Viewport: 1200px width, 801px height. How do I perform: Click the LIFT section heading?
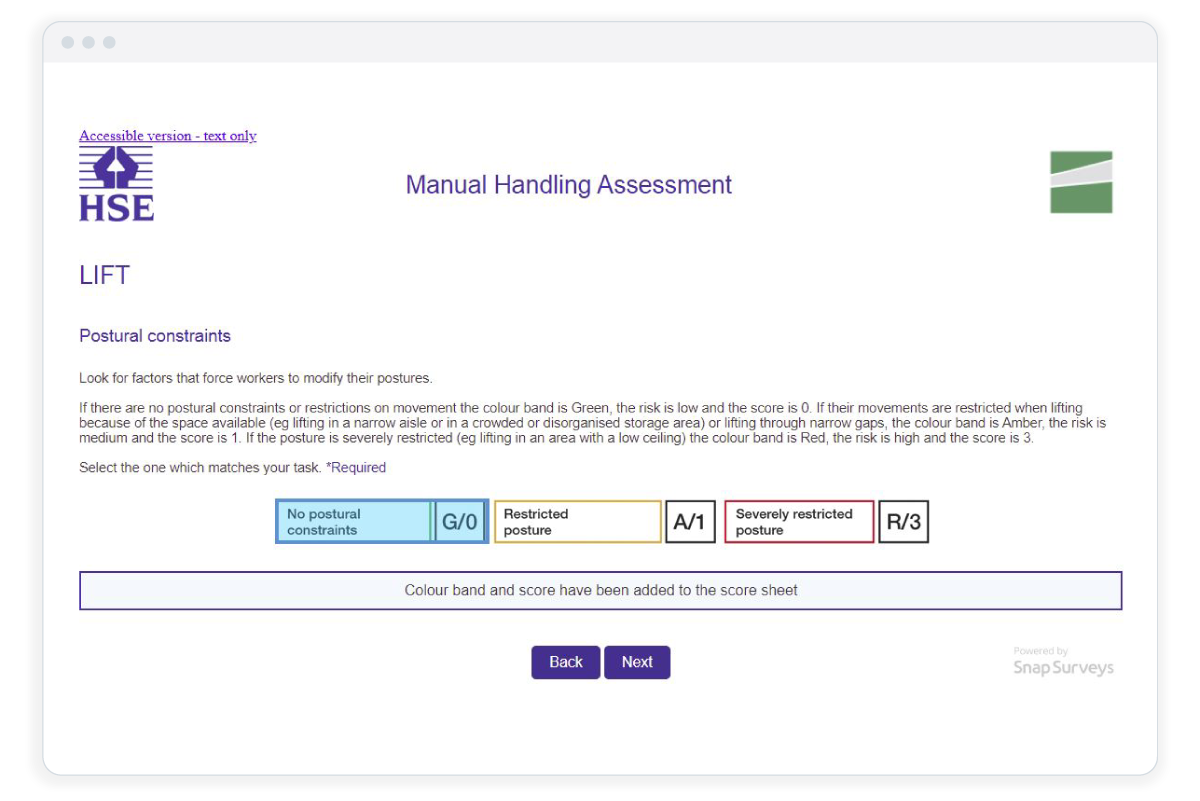[x=105, y=276]
